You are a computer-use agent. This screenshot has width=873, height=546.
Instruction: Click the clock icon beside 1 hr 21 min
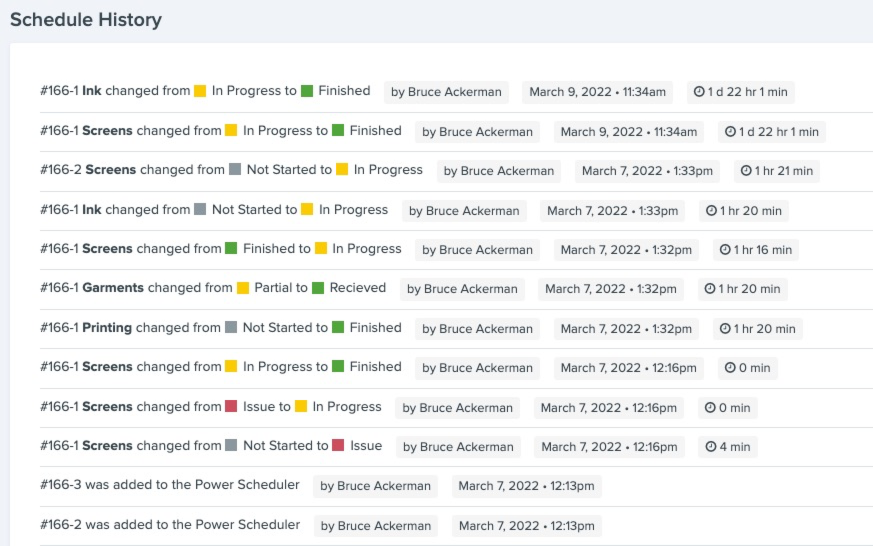coord(746,171)
